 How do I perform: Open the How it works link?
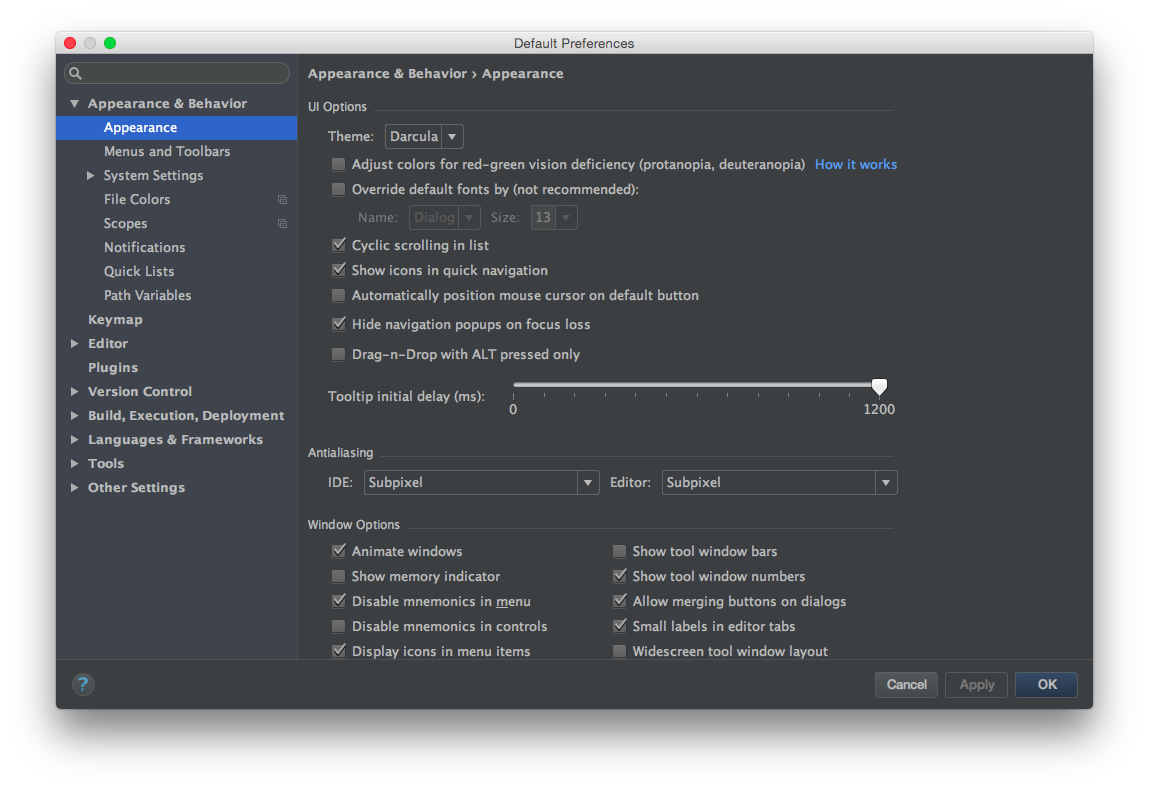tap(855, 165)
